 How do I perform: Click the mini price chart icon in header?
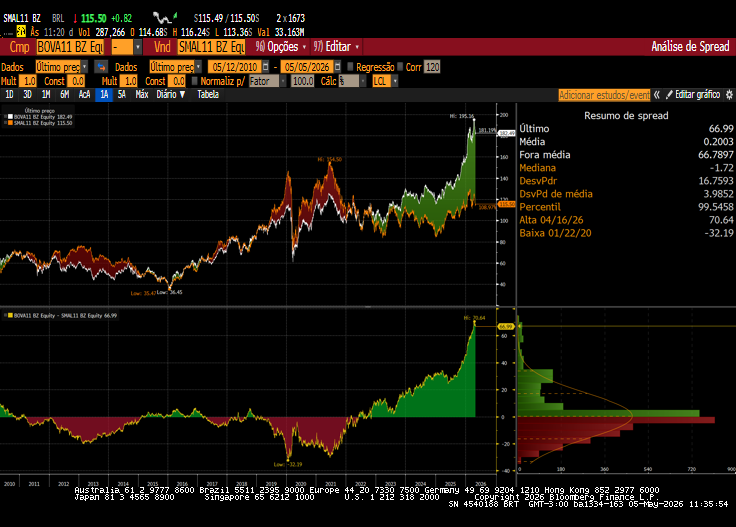point(165,18)
